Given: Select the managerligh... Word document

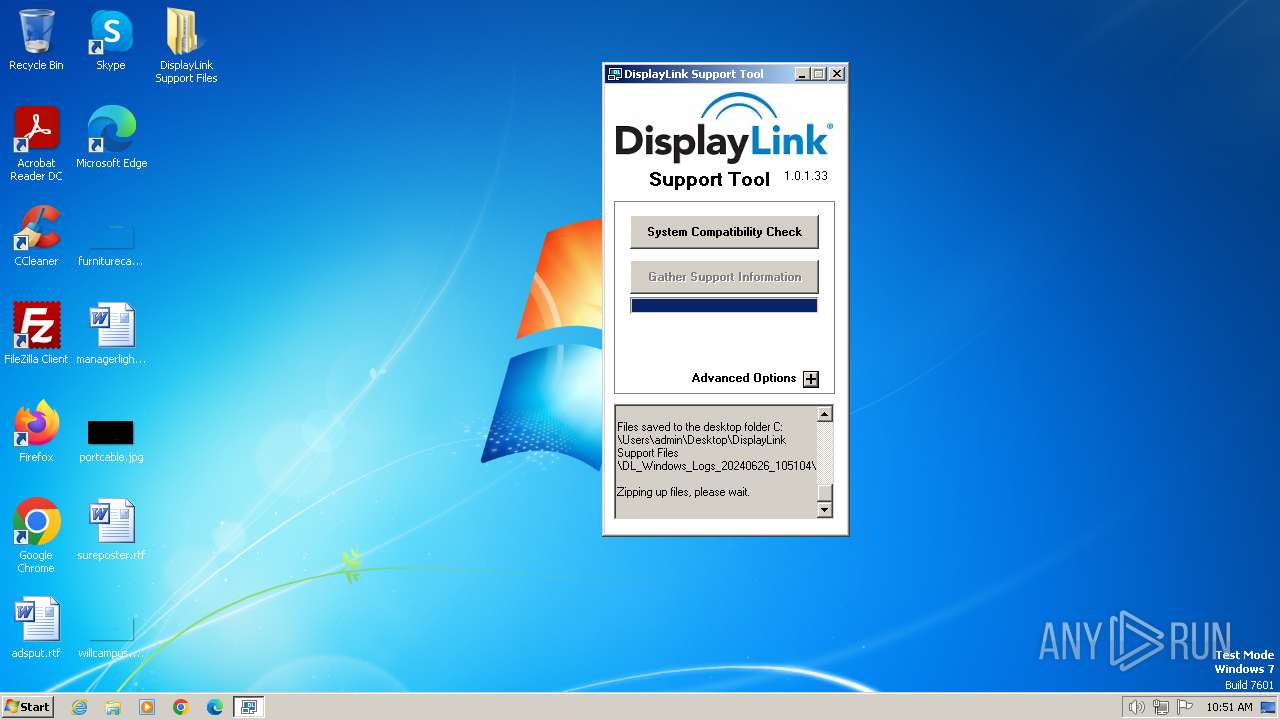Looking at the screenshot, I should click(111, 334).
